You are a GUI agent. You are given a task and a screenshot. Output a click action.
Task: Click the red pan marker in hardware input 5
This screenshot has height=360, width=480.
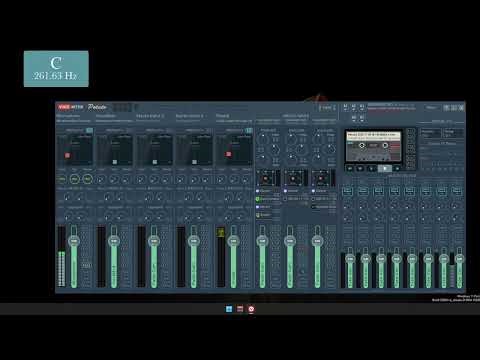pos(228,154)
